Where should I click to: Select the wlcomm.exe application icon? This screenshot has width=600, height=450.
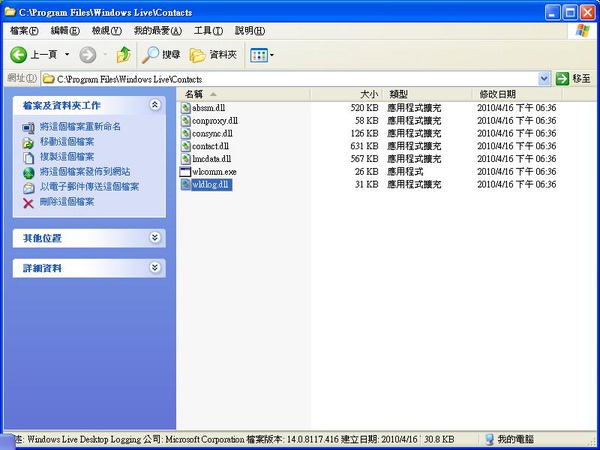185,171
